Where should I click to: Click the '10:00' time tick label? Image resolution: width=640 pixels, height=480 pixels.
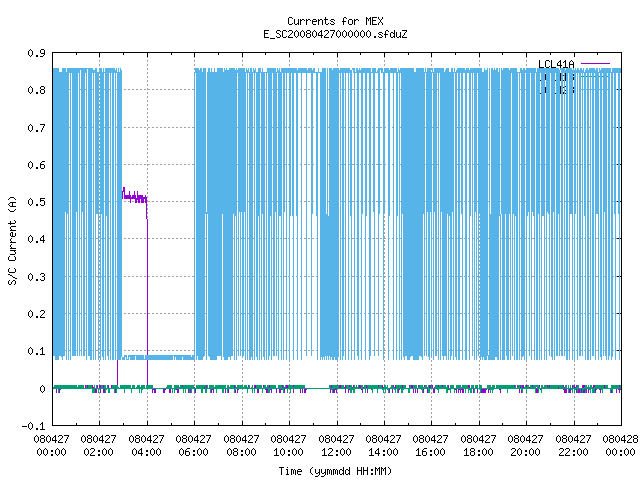click(x=288, y=452)
